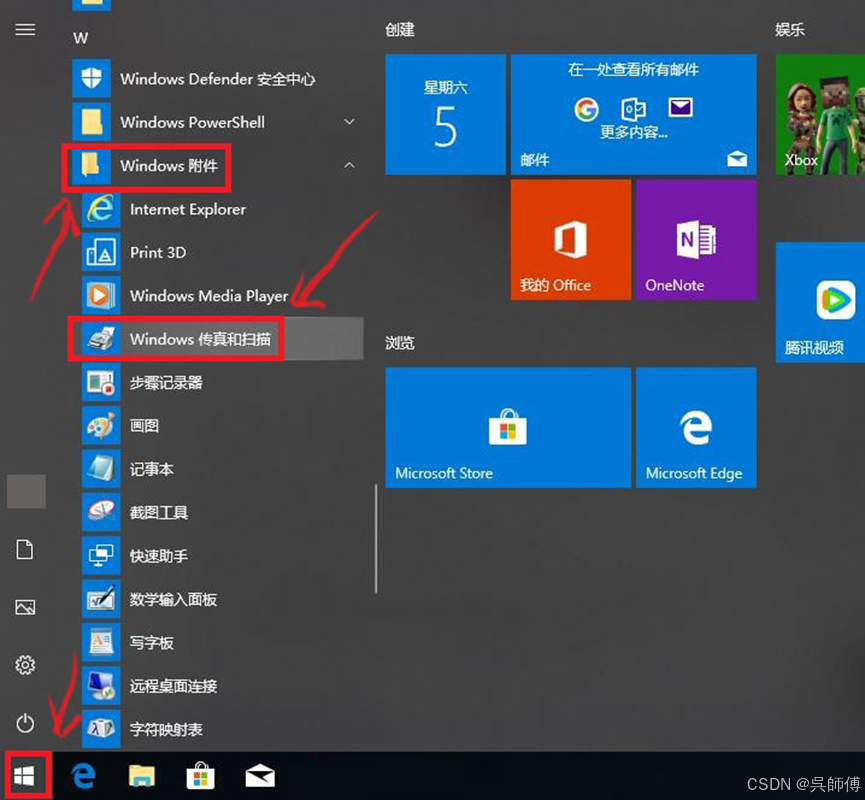Expand the Windows PowerShell folder chevron
This screenshot has height=800, width=865.
349,121
